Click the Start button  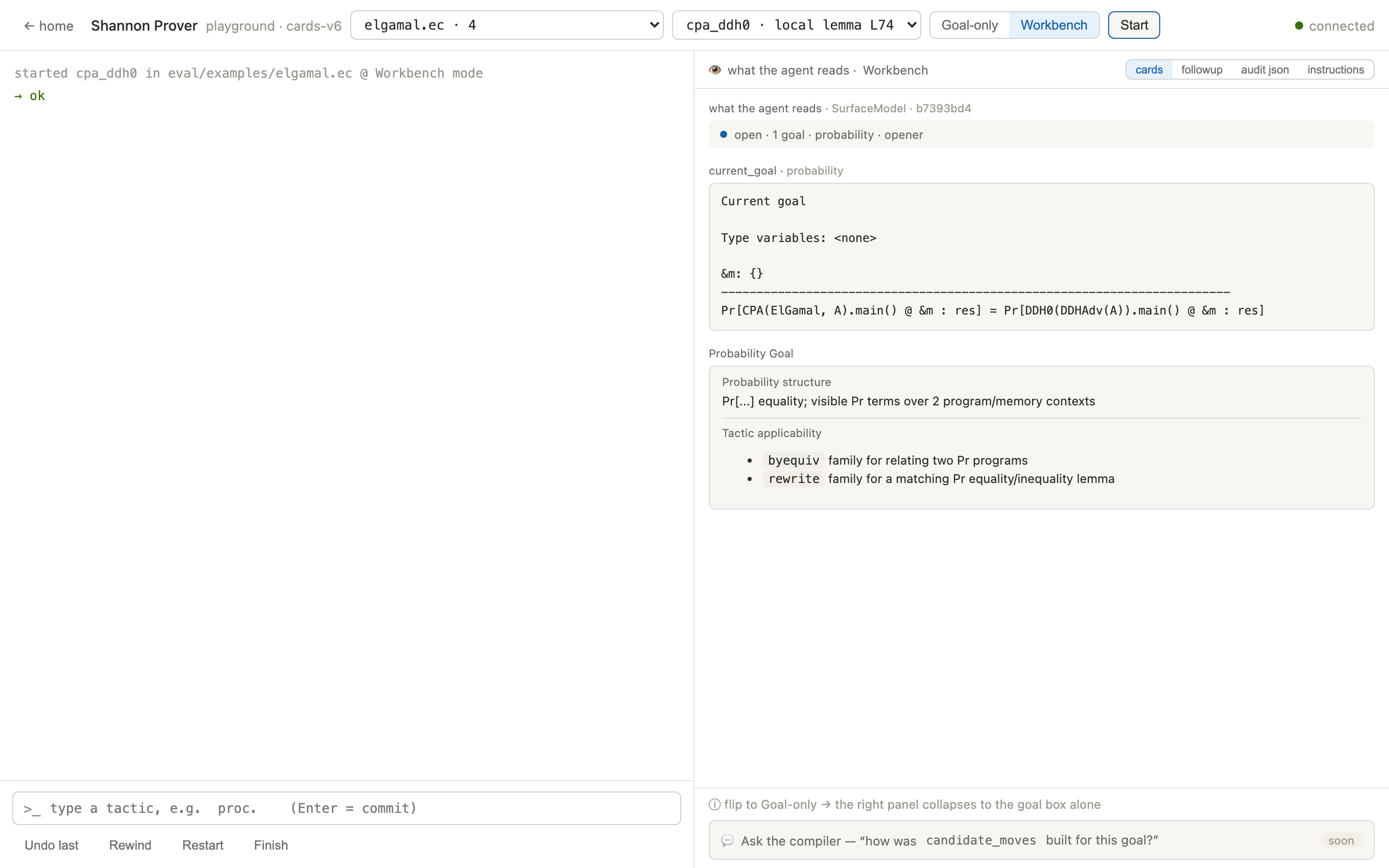tap(1134, 25)
